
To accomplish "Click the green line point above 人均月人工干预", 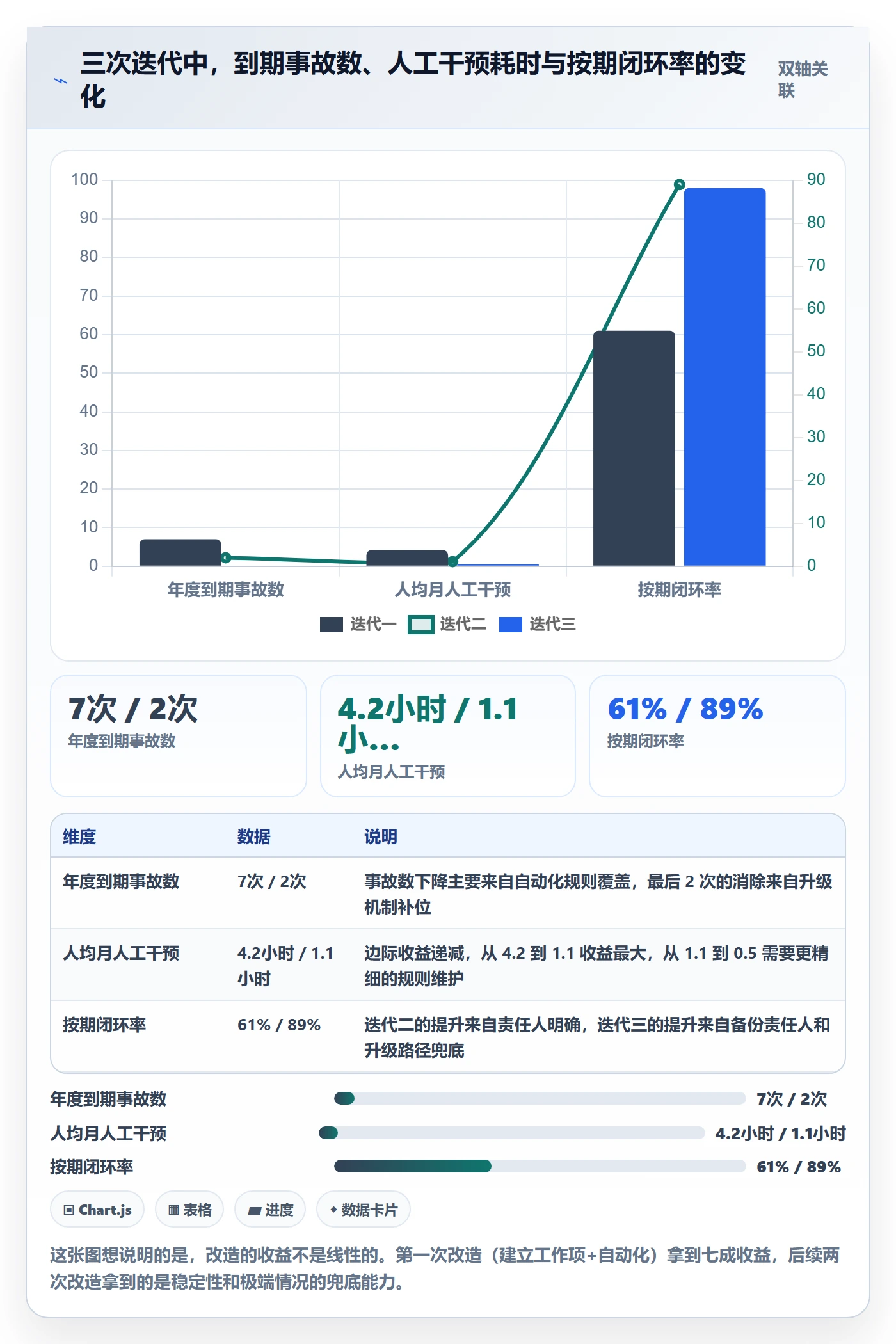I will point(452,562).
